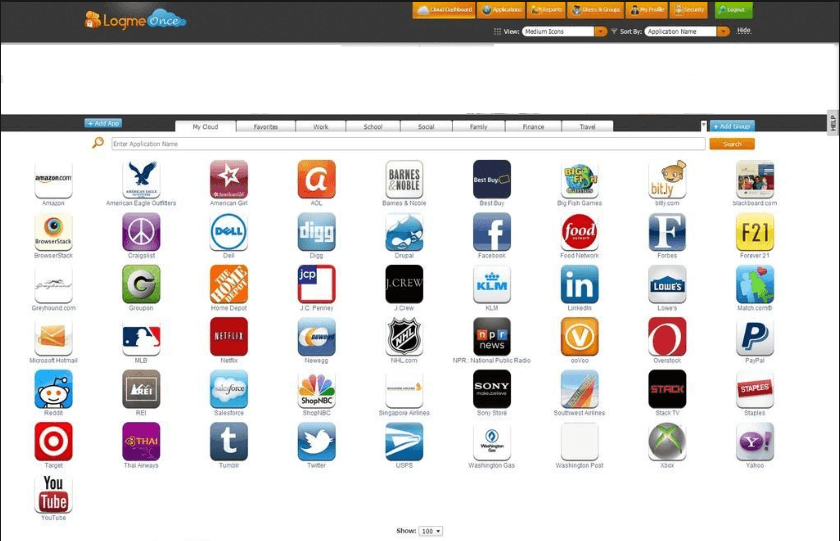The height and width of the screenshot is (541, 840).
Task: Open the MLB app icon
Action: coord(141,336)
